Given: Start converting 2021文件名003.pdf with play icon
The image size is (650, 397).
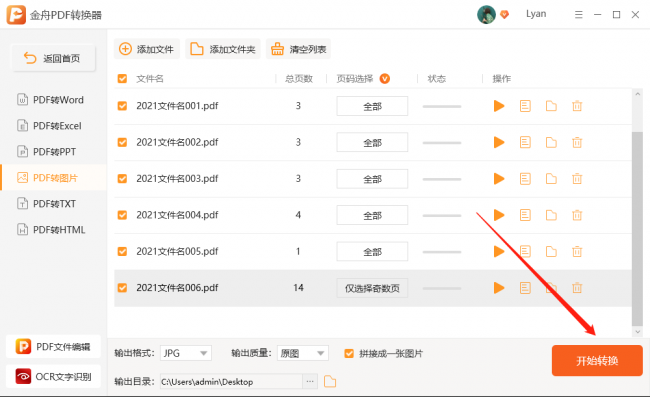Looking at the screenshot, I should (x=499, y=179).
